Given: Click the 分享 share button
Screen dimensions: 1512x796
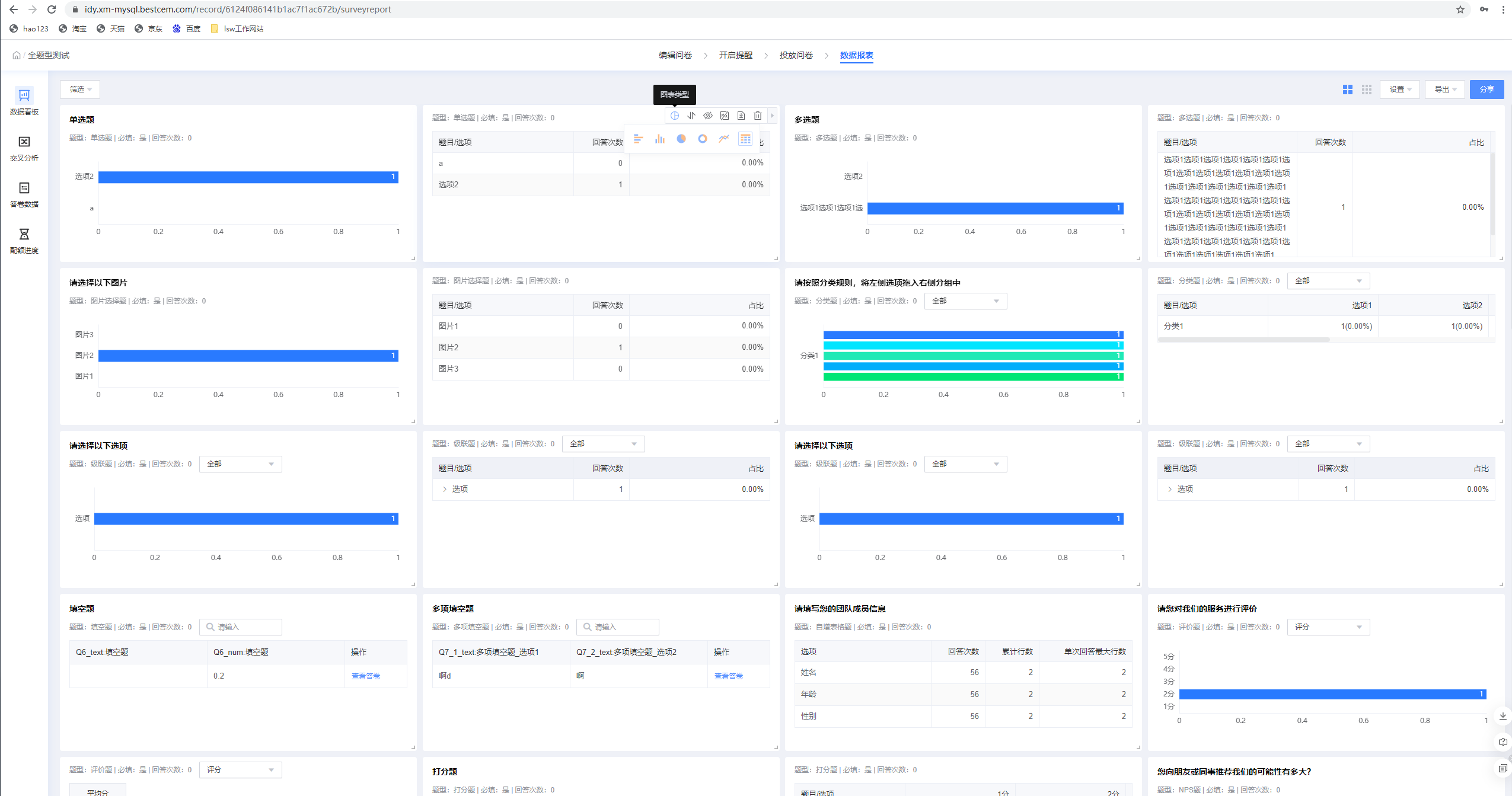Looking at the screenshot, I should click(1487, 89).
